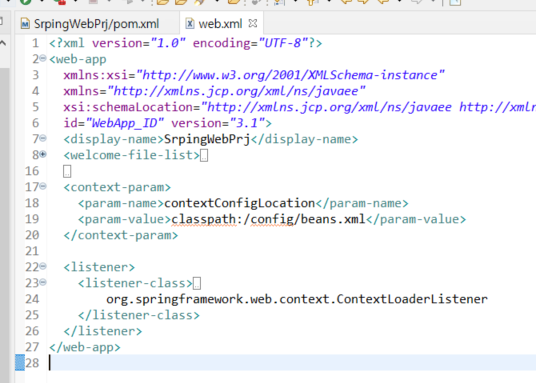This screenshot has width=536, height=383.
Task: Collapse the listener-class fold at line 23
Action: click(43, 282)
